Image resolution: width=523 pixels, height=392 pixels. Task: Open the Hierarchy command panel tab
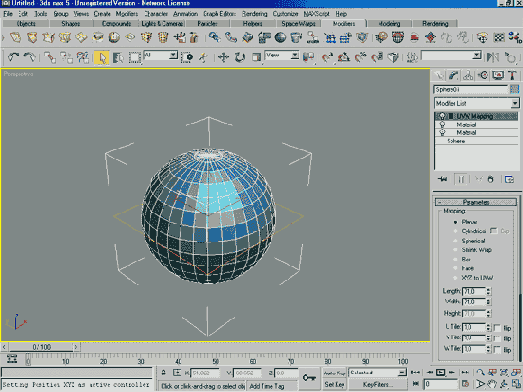[x=468, y=76]
